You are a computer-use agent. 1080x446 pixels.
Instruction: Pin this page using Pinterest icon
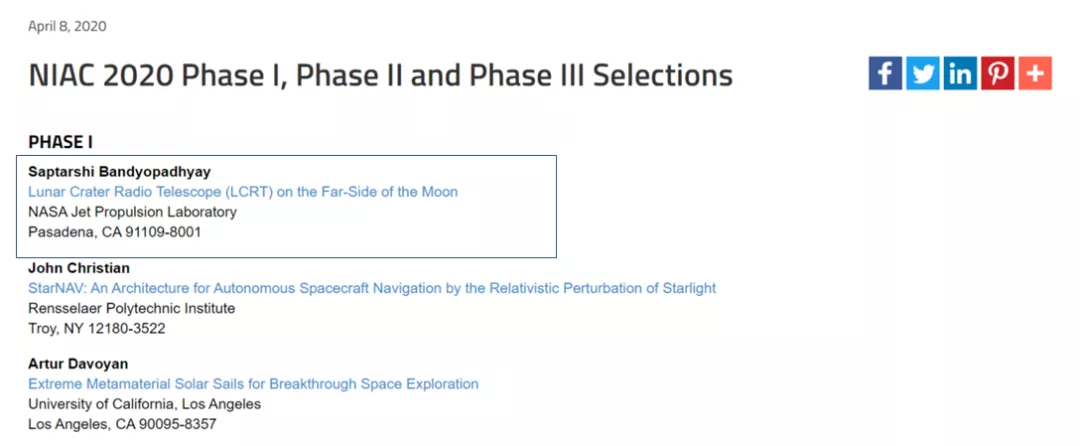click(997, 74)
